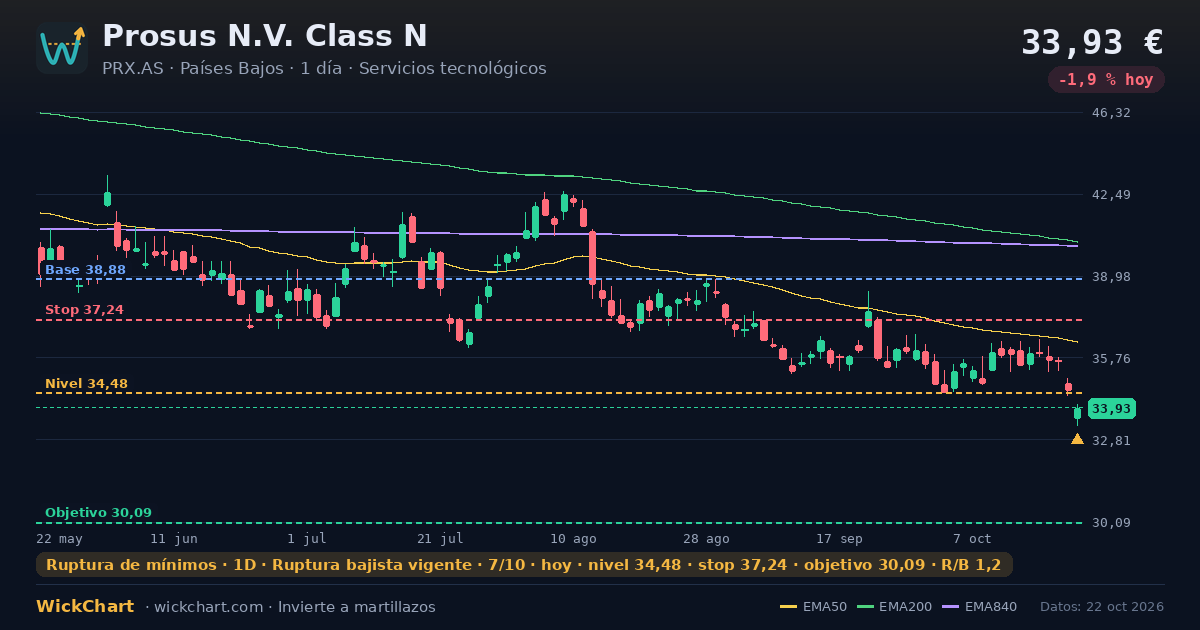Click the 21 jul date label
1200x630 pixels.
click(x=440, y=538)
